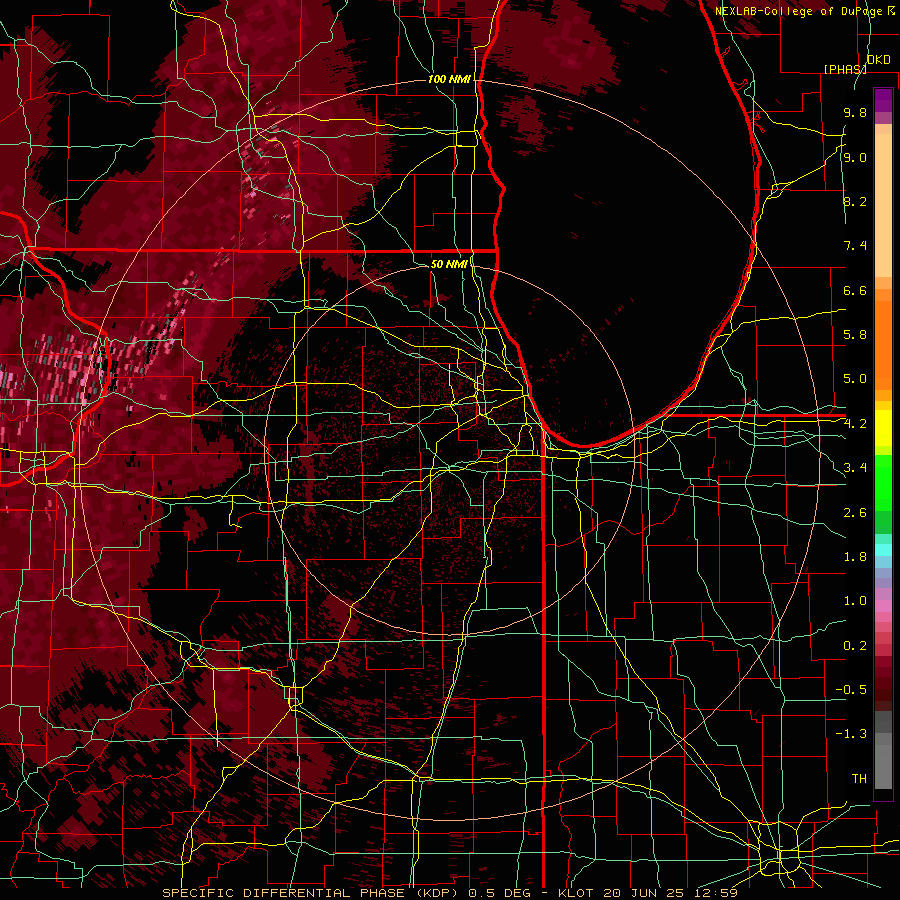This screenshot has height=900, width=900.
Task: Click the -0.5 scale value
Action: [851, 689]
